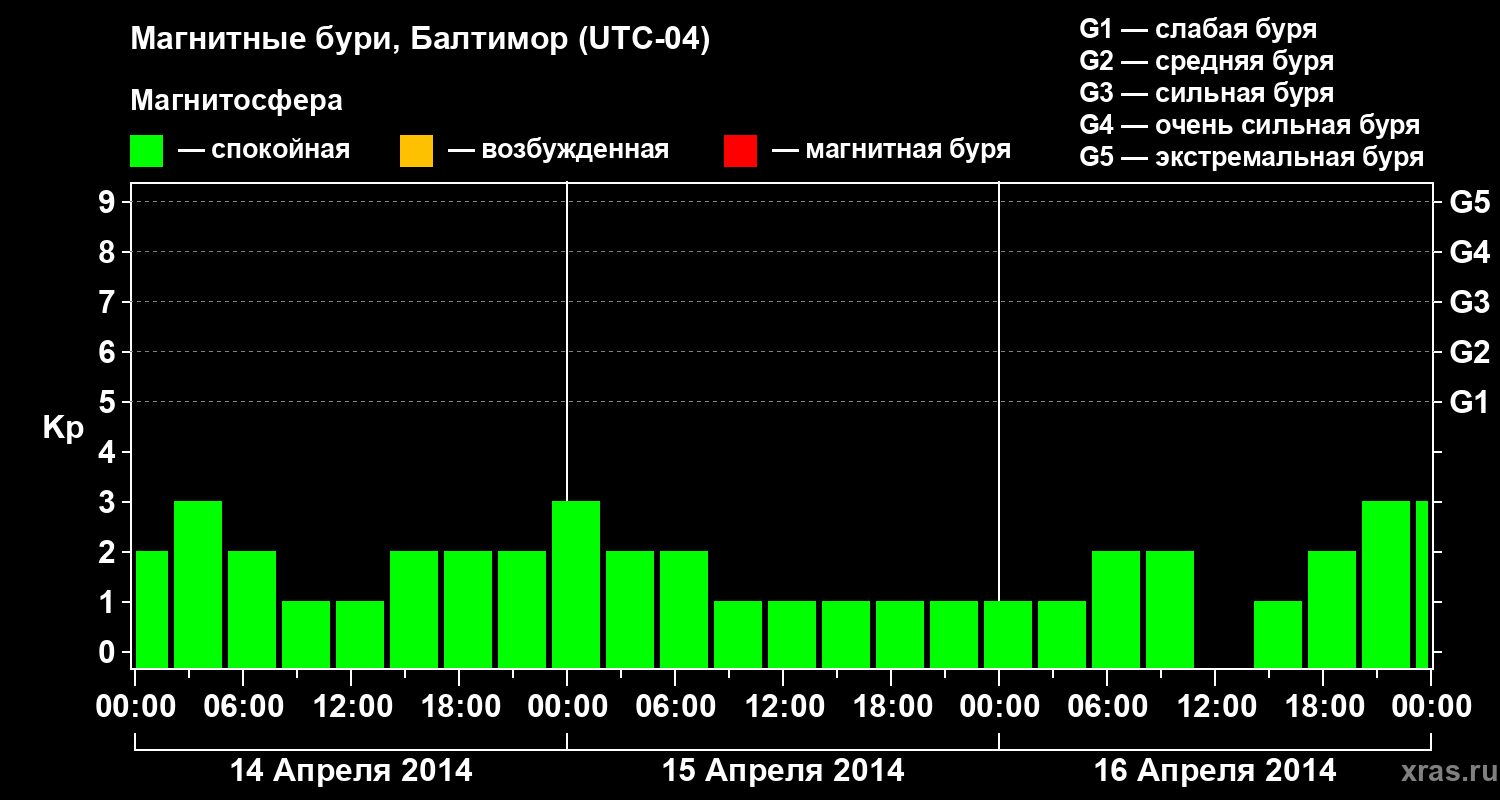Click the G2 label on the right axis

[1469, 353]
